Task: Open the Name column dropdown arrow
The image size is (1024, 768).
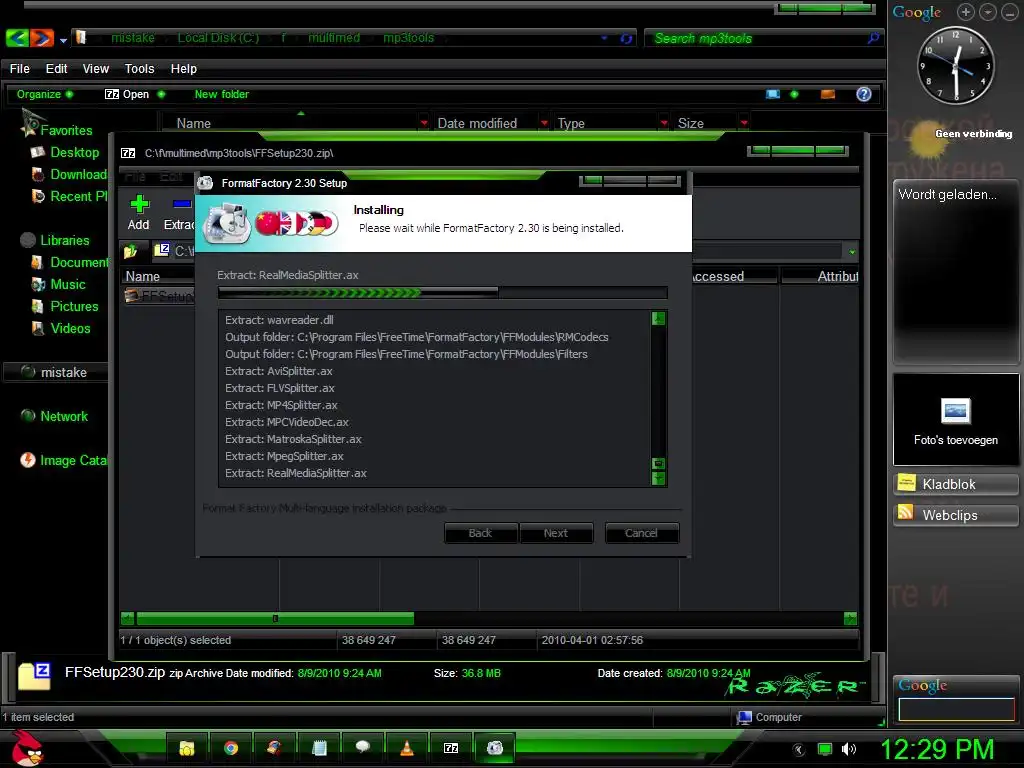Action: click(424, 123)
